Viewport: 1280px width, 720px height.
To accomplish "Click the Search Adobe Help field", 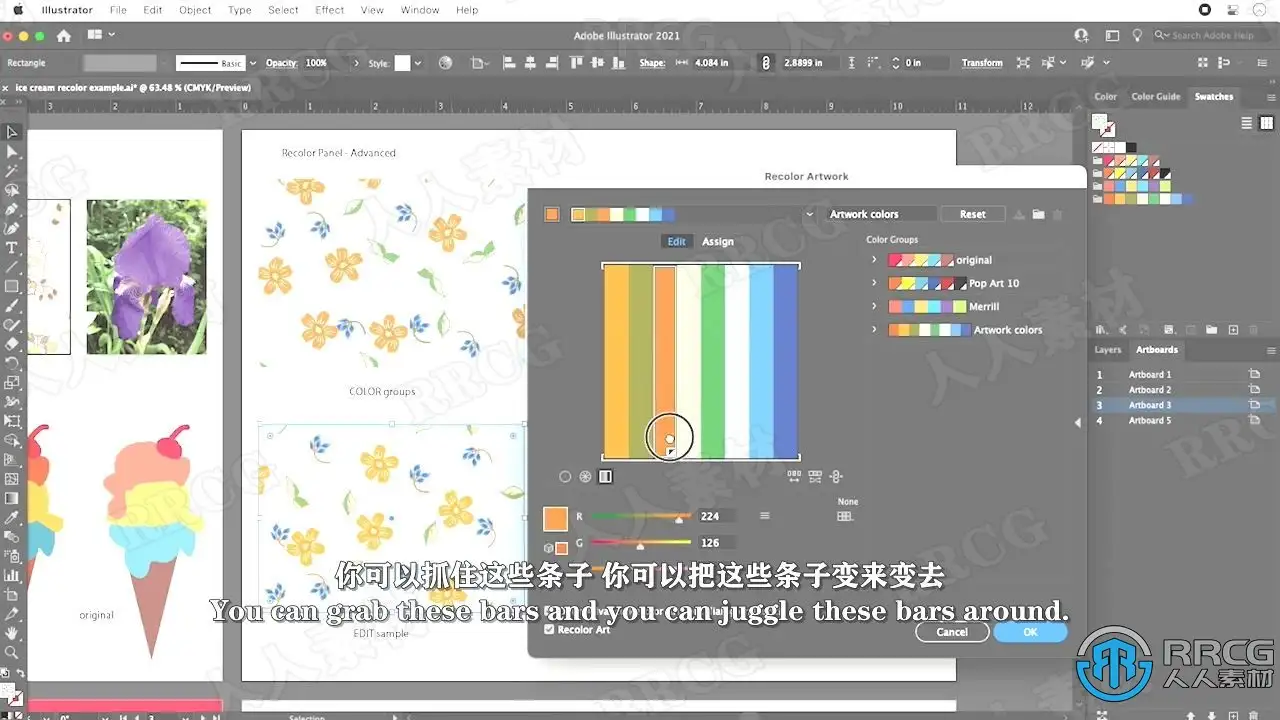I will coord(1212,35).
